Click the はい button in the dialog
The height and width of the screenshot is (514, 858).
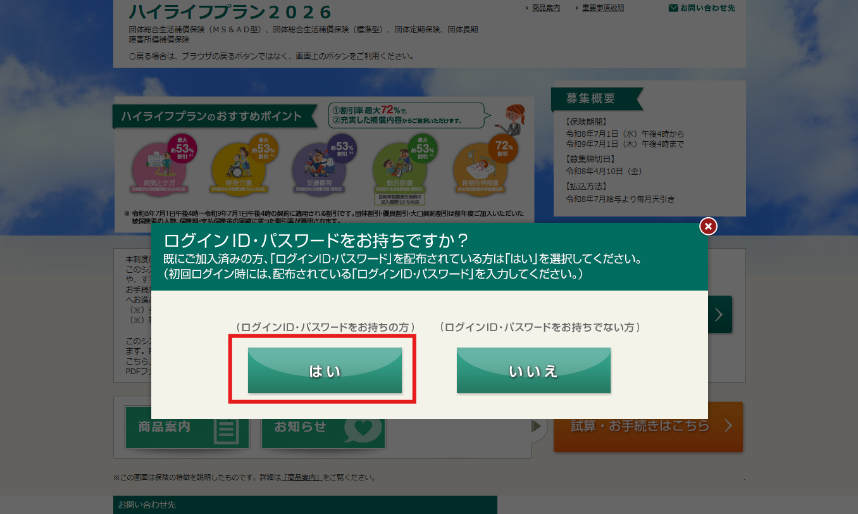click(325, 371)
